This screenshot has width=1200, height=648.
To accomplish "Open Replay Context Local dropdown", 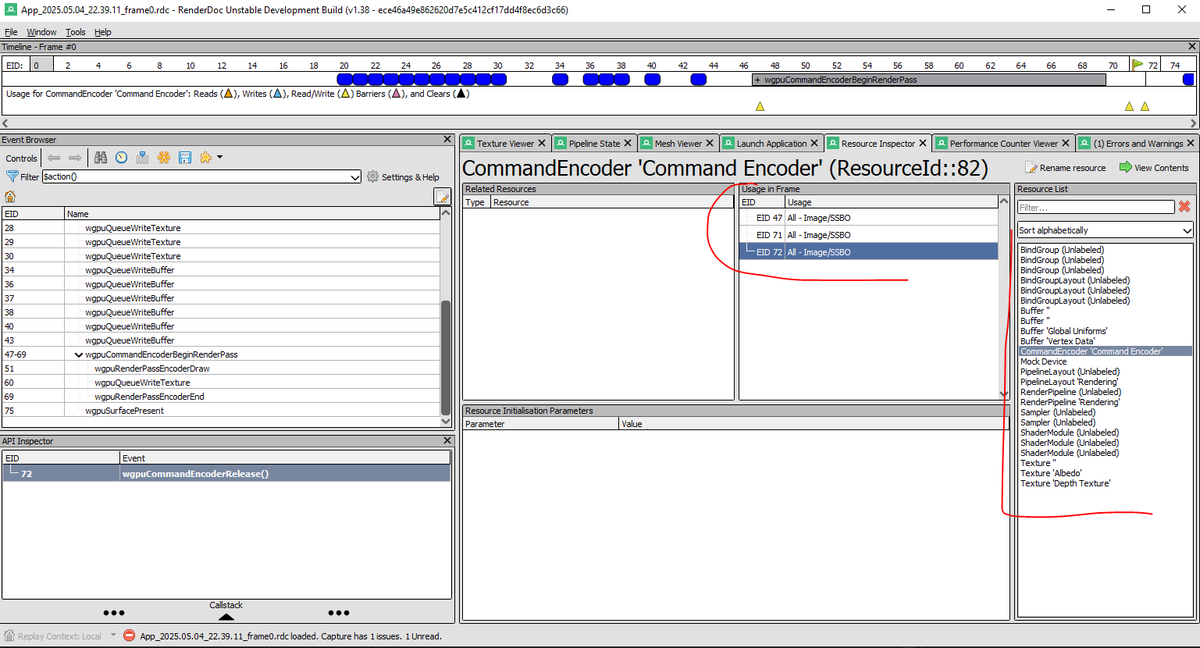I will [x=113, y=636].
